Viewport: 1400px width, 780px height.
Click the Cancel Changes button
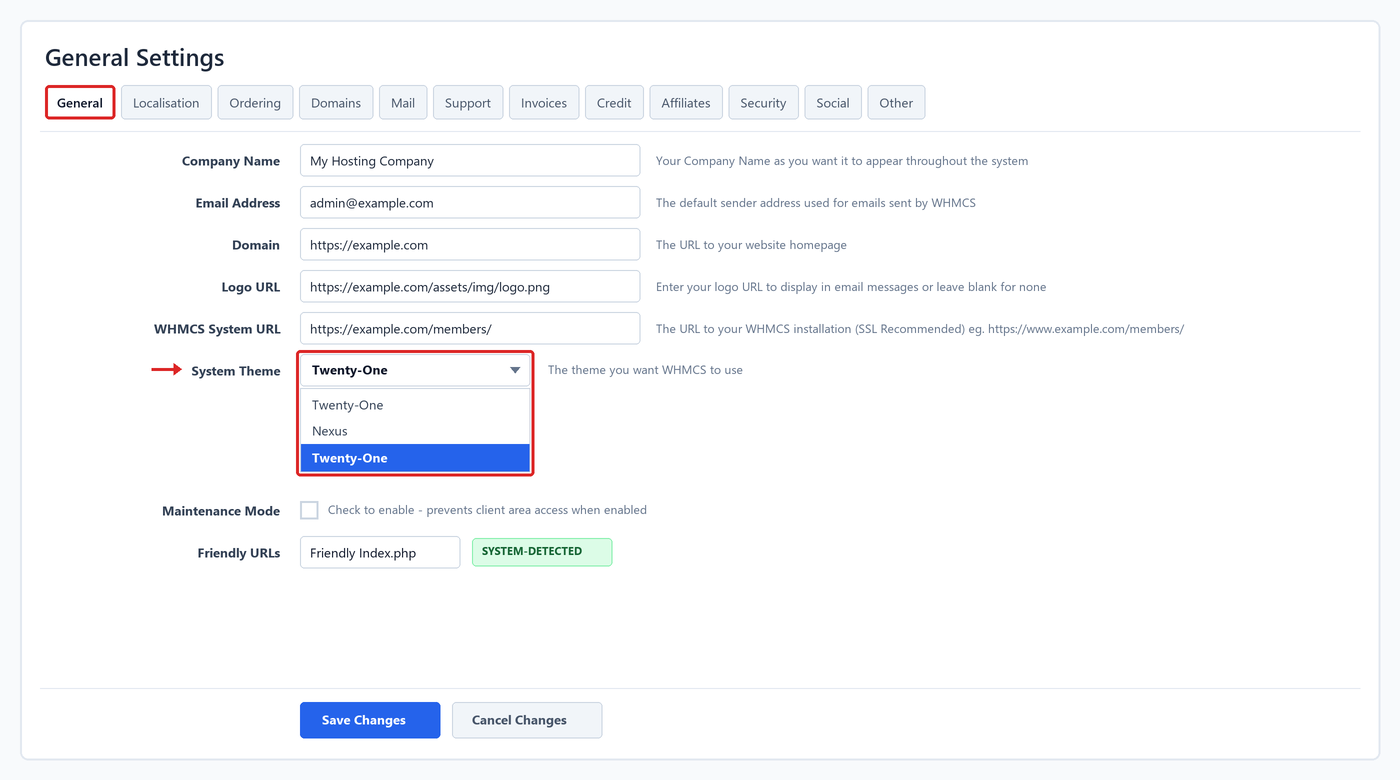pos(527,720)
